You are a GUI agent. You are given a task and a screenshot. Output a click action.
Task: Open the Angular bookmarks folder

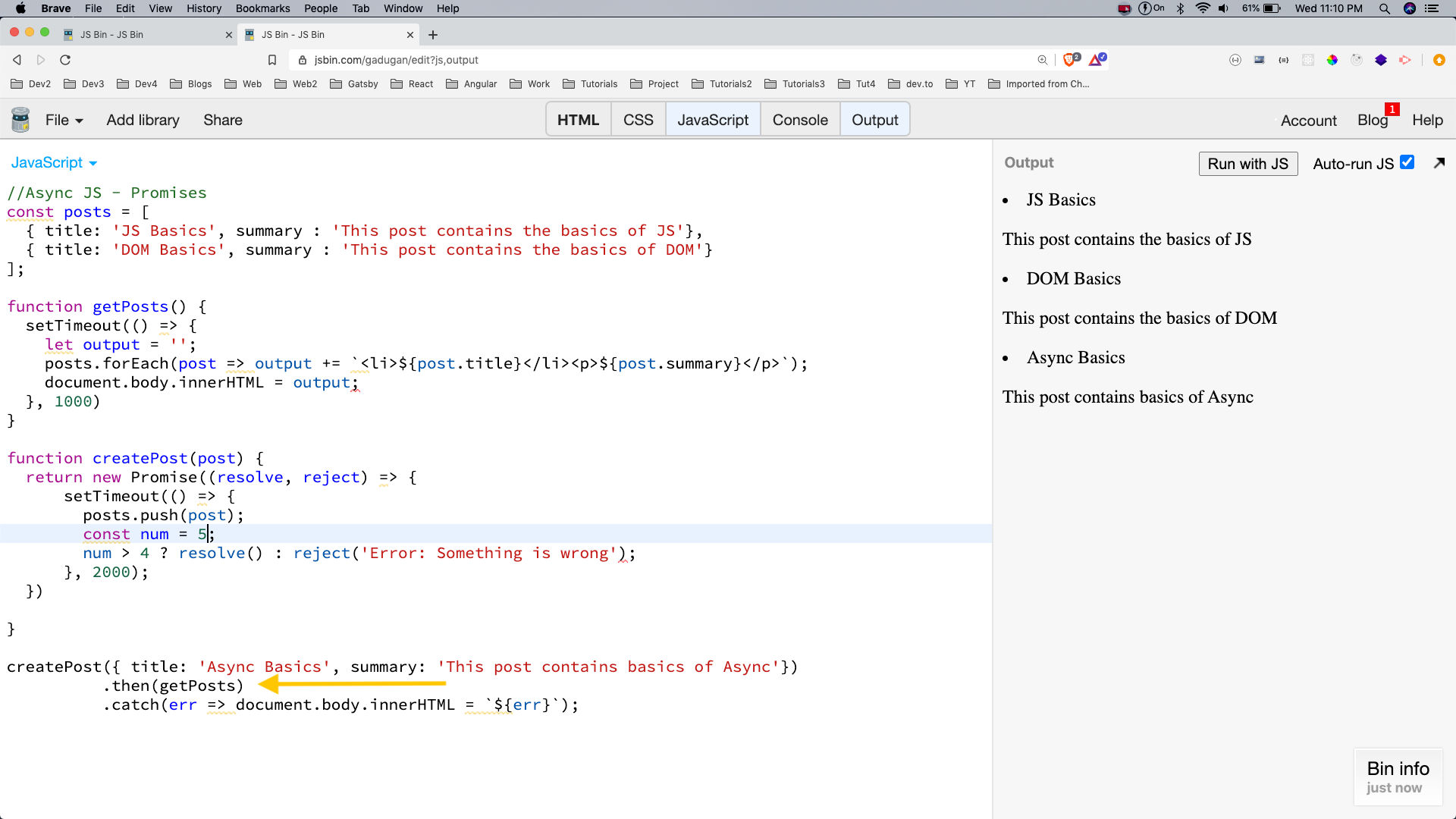[472, 84]
